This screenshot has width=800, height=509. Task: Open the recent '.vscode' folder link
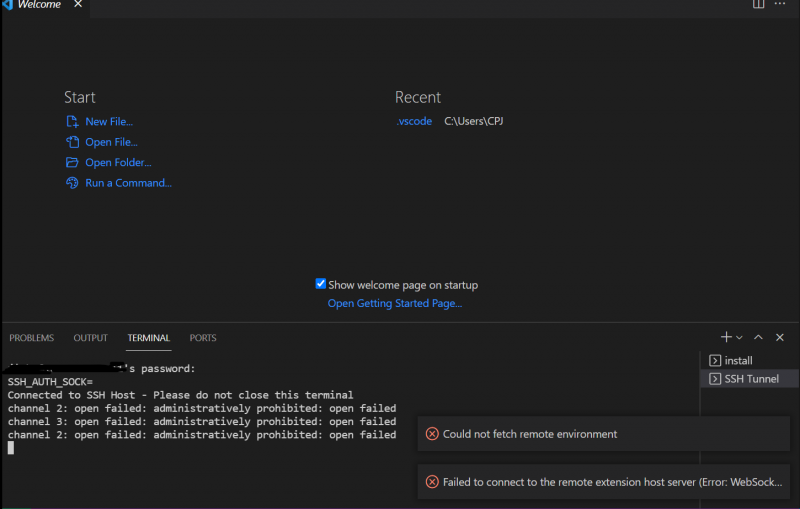pyautogui.click(x=414, y=121)
